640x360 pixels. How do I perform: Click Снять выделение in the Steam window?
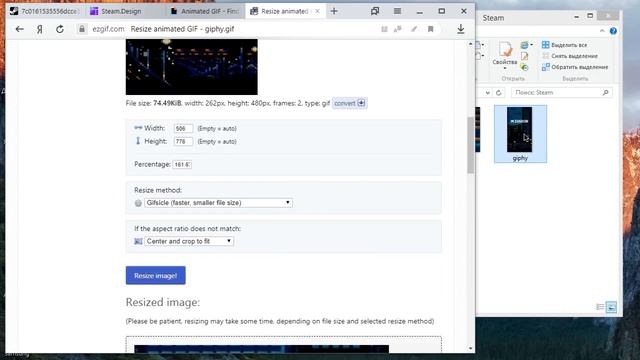(570, 56)
